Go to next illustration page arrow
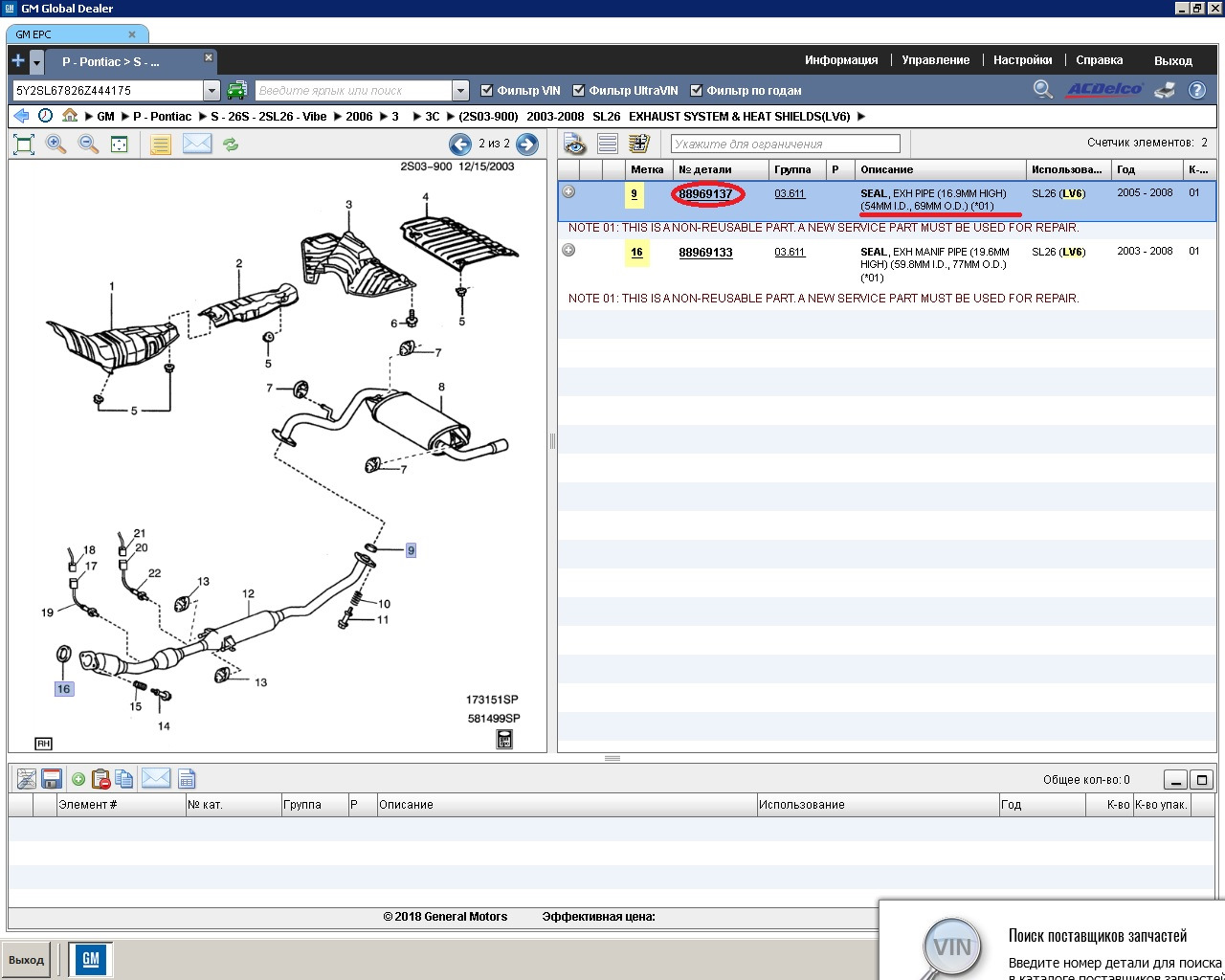 point(527,144)
